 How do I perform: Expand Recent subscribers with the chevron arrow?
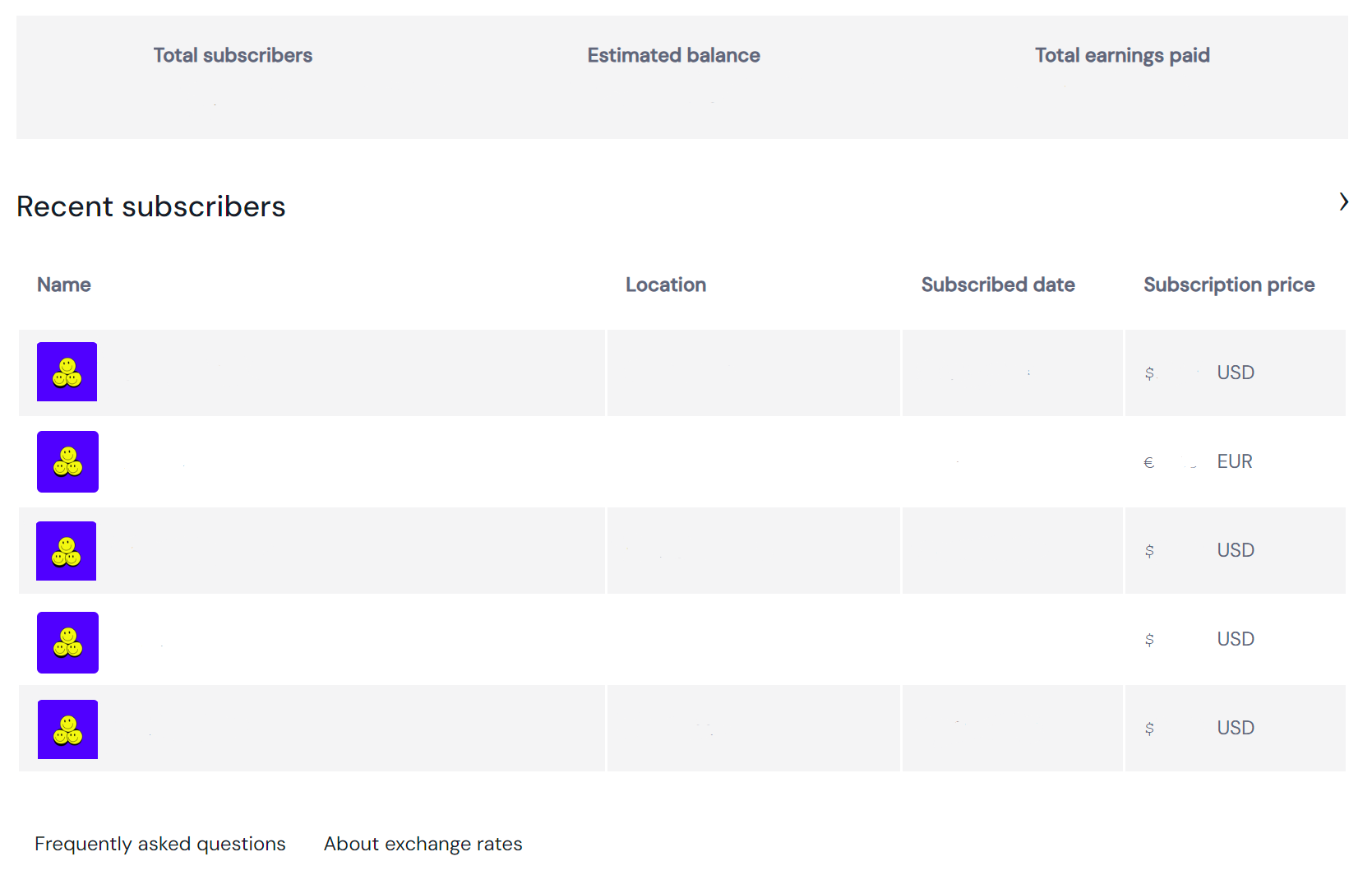pyautogui.click(x=1343, y=201)
